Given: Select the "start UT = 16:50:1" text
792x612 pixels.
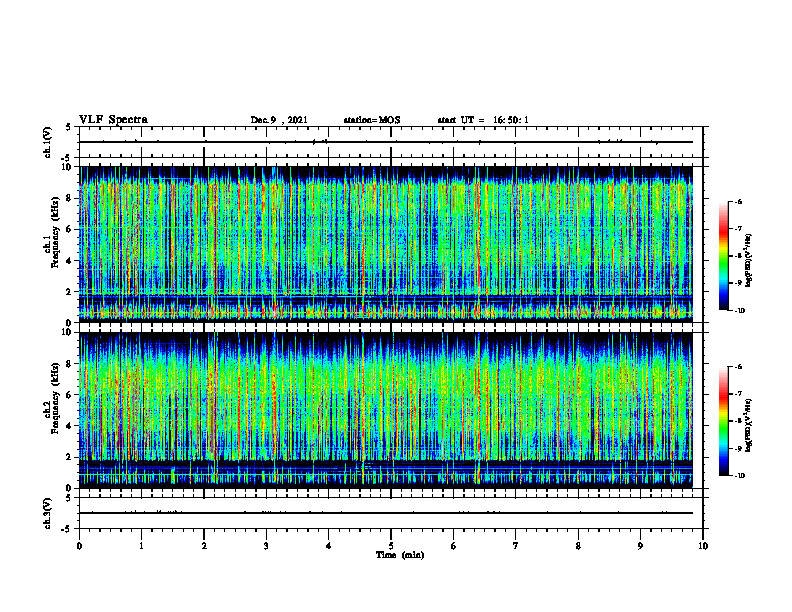Looking at the screenshot, I should pos(483,120).
